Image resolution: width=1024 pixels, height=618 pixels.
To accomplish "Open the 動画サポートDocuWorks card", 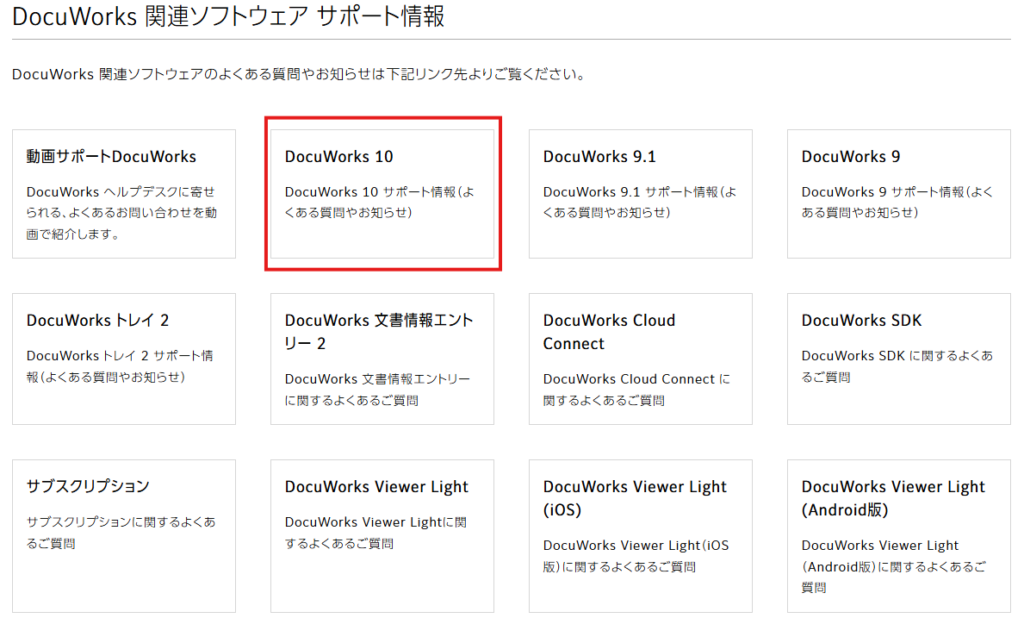I will (124, 193).
